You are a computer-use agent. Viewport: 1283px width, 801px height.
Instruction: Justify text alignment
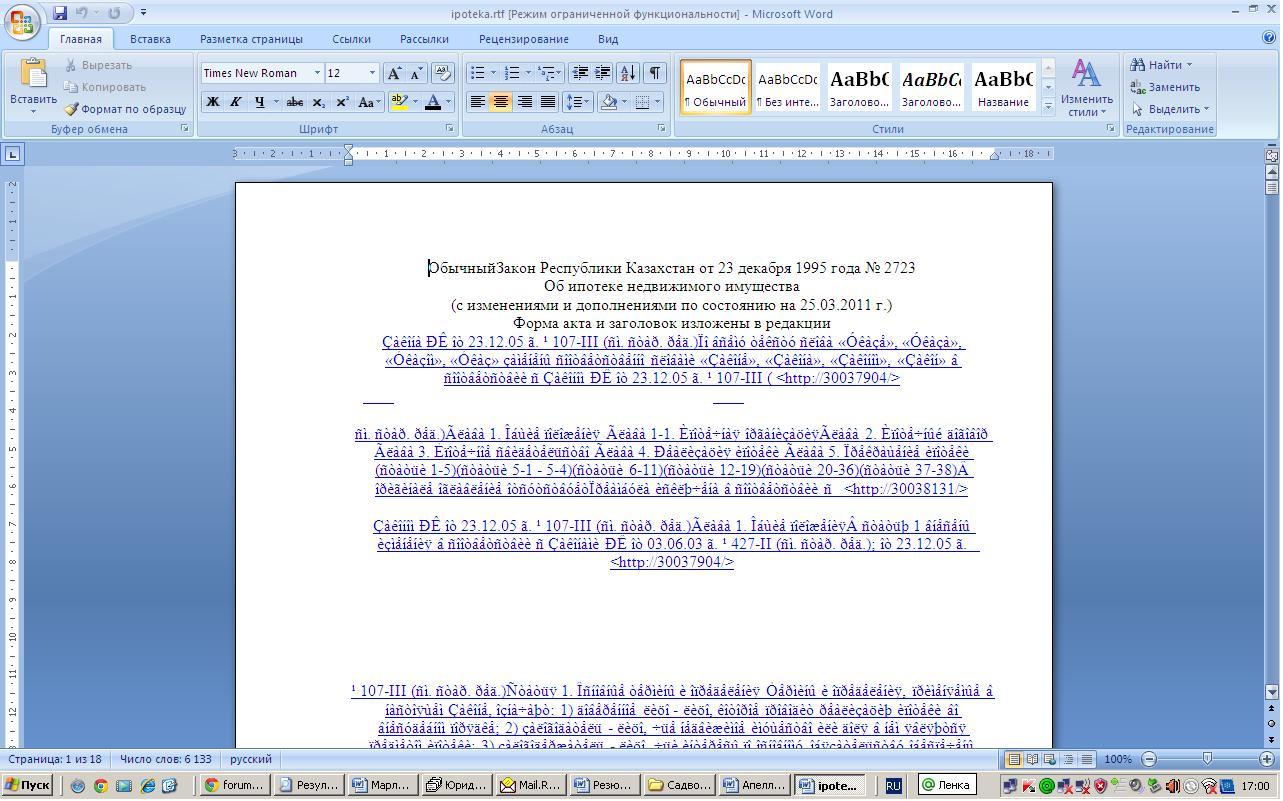click(x=547, y=102)
